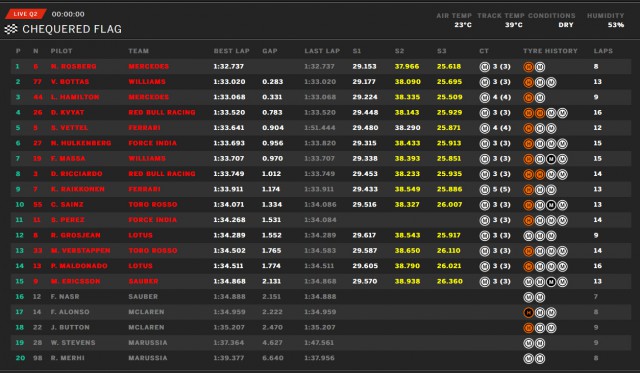
Task: Click V. Bottas driver name
Action: (x=70, y=82)
